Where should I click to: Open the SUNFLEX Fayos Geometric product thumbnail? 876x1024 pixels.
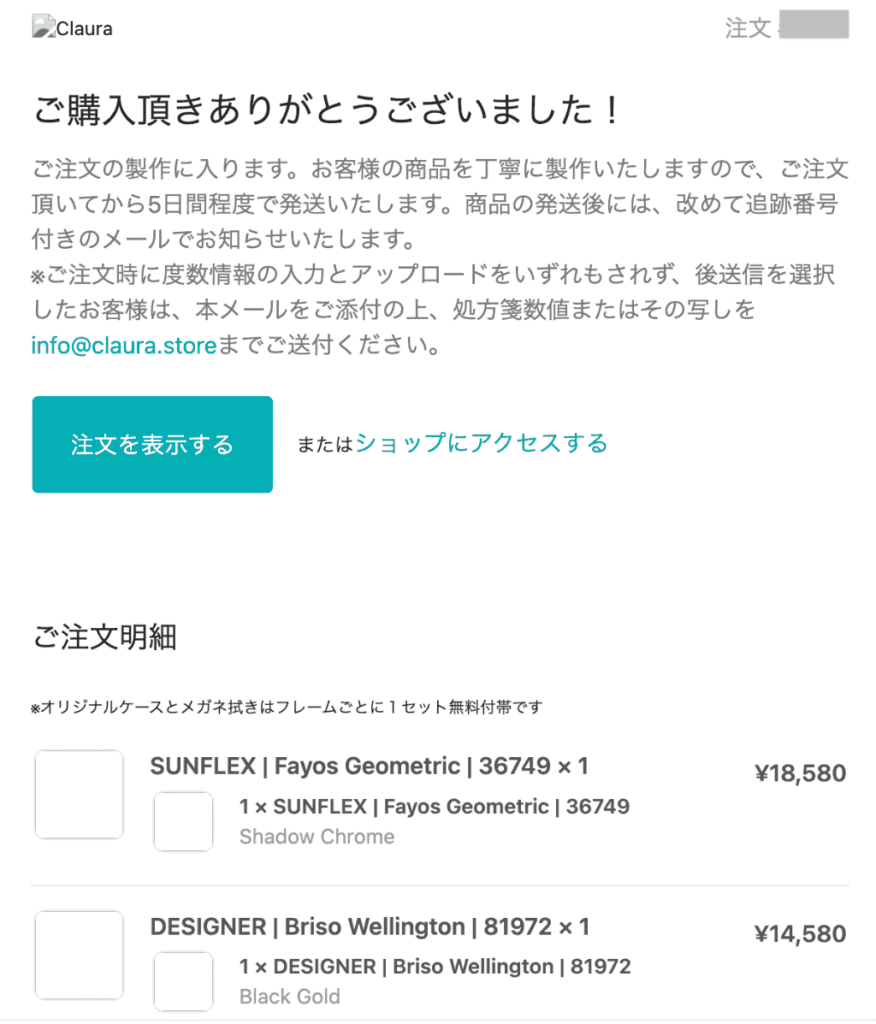click(x=79, y=794)
